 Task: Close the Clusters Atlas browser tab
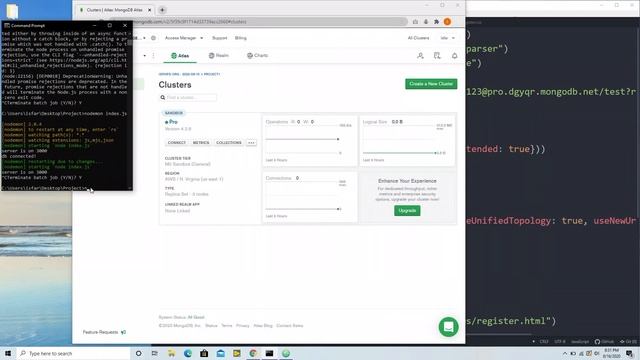[x=149, y=10]
